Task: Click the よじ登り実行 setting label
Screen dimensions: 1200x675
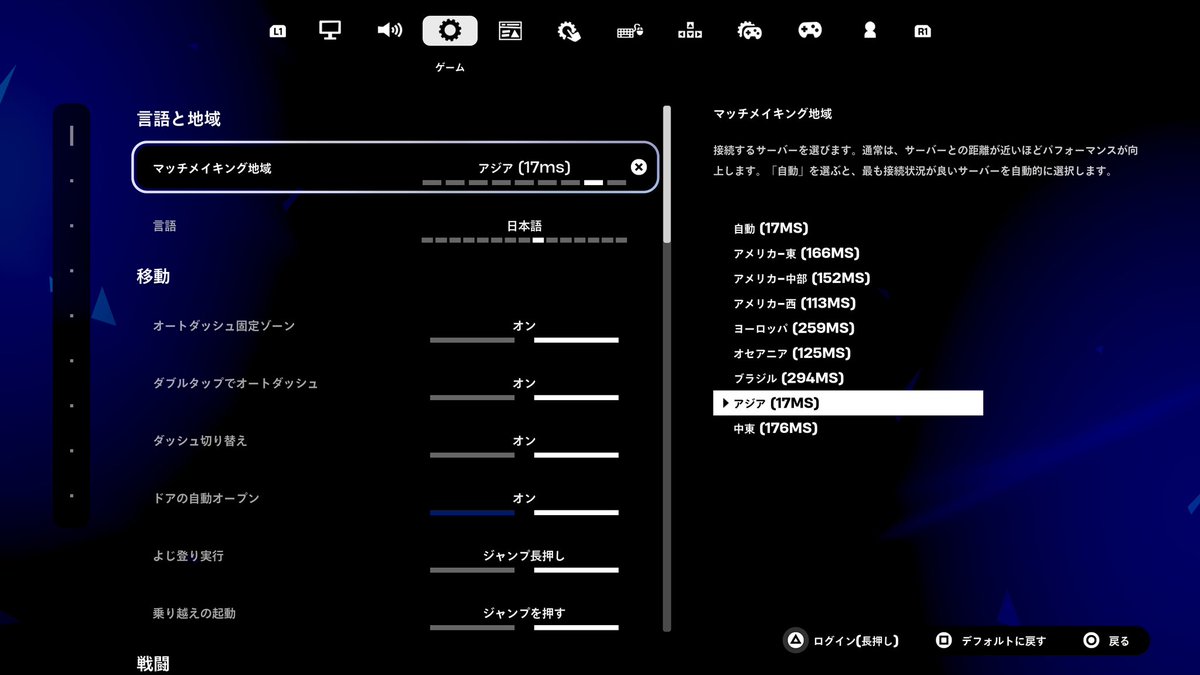Action: tap(188, 556)
